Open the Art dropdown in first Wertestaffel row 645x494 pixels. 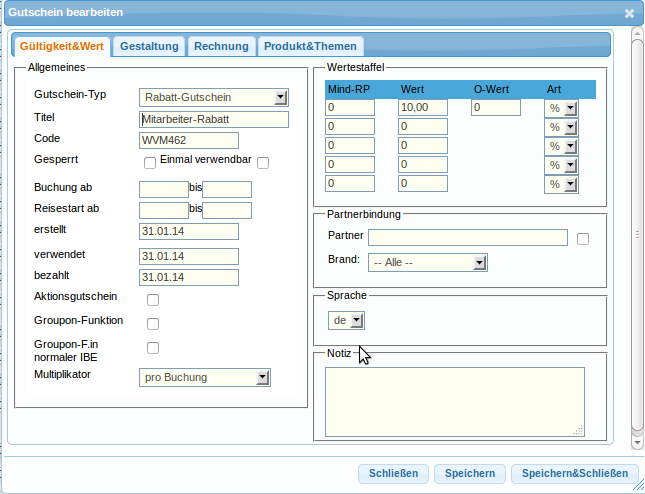tap(562, 108)
